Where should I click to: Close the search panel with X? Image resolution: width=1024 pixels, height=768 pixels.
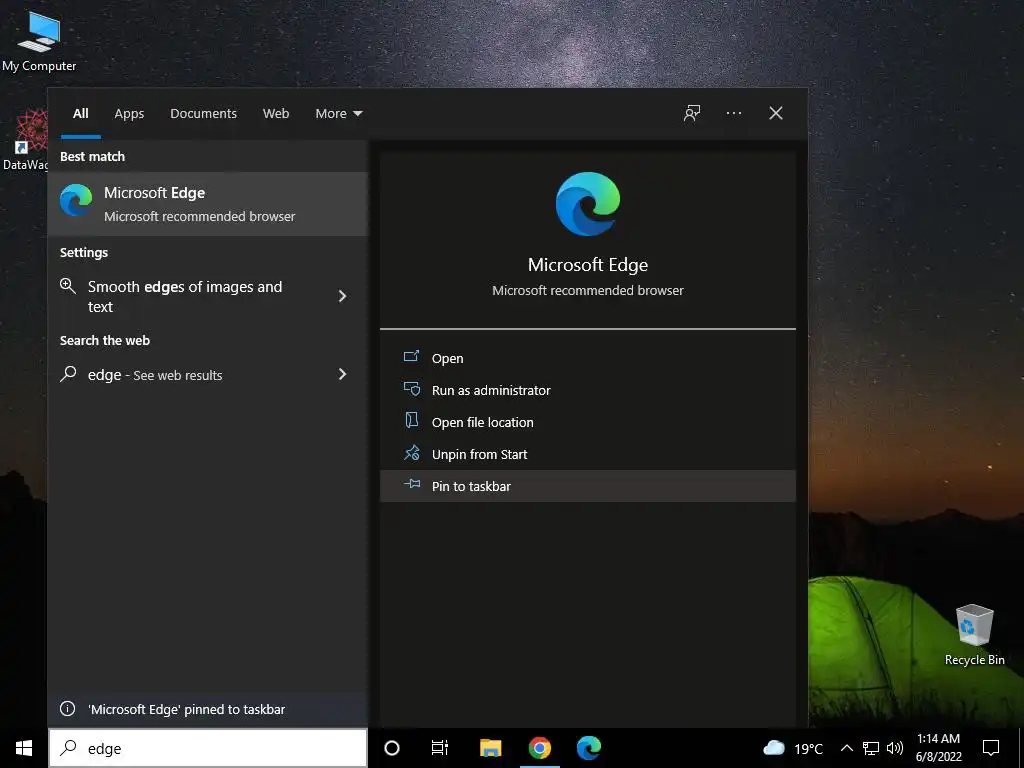click(x=776, y=114)
